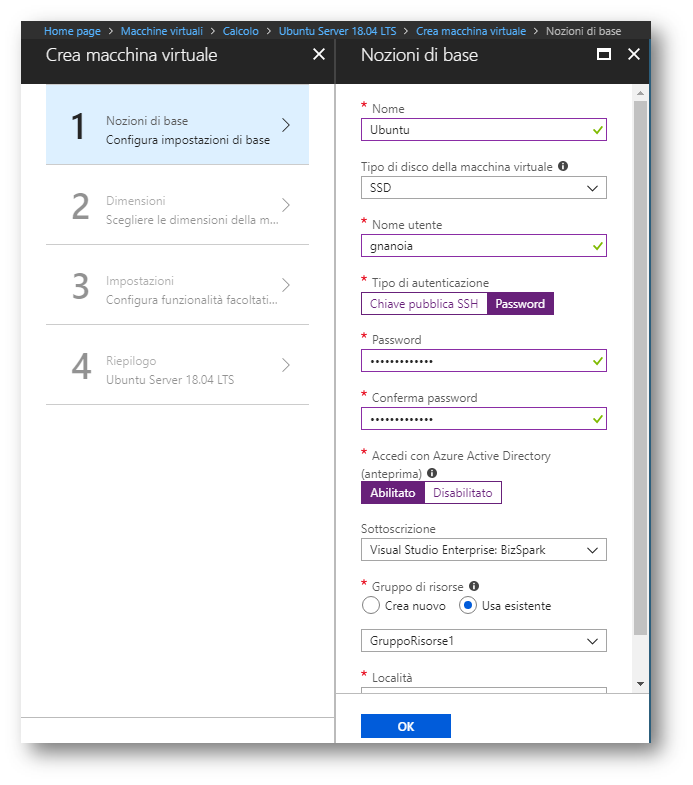
Task: Click the Nome utente input field
Action: (484, 246)
